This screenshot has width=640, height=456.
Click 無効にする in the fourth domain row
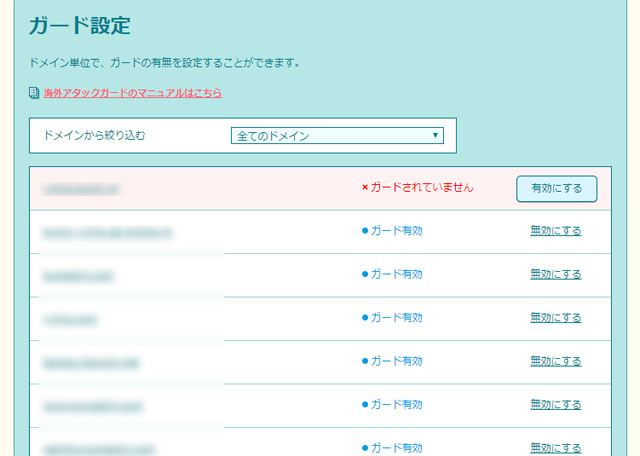[555, 318]
